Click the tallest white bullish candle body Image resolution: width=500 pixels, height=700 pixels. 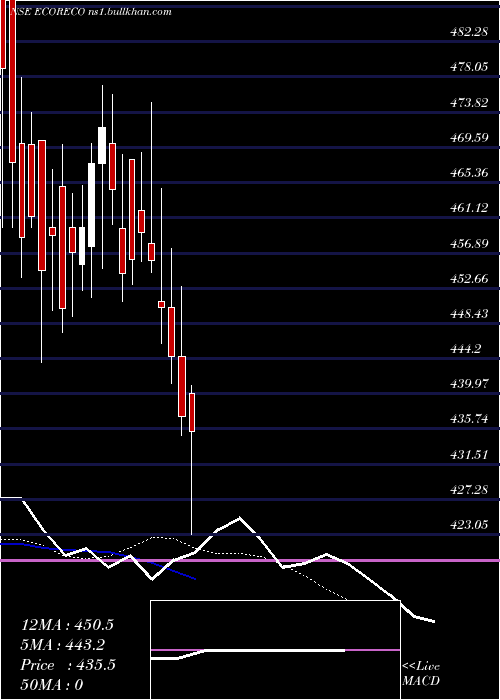point(92,205)
